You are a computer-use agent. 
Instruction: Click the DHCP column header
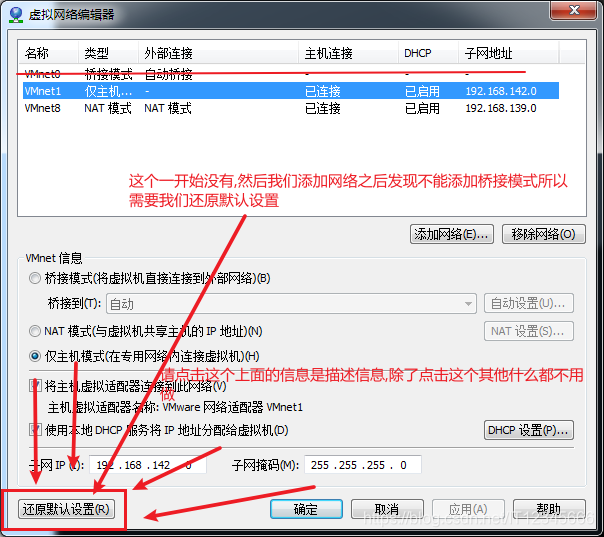[428, 53]
